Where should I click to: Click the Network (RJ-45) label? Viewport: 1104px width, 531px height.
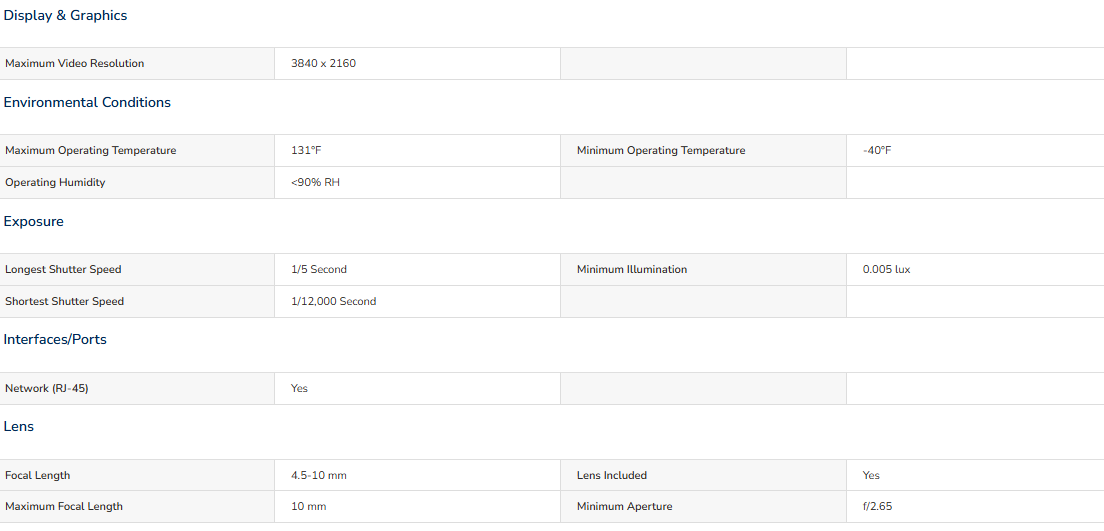pos(46,388)
